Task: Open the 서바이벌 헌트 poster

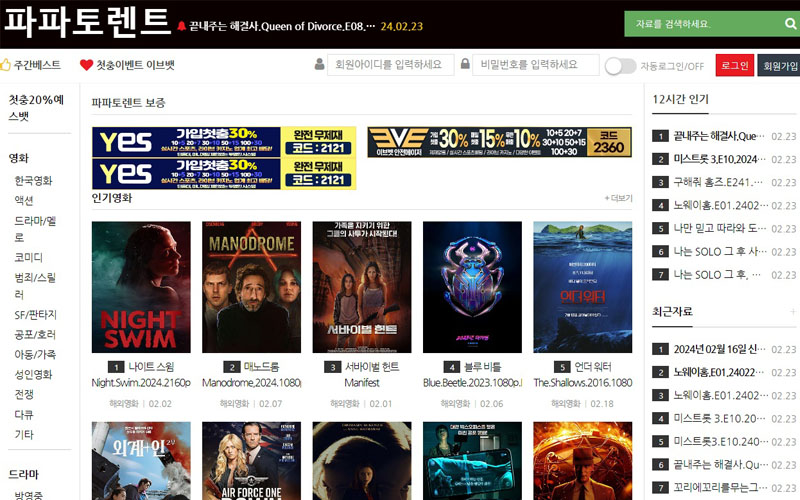Action: tap(362, 287)
